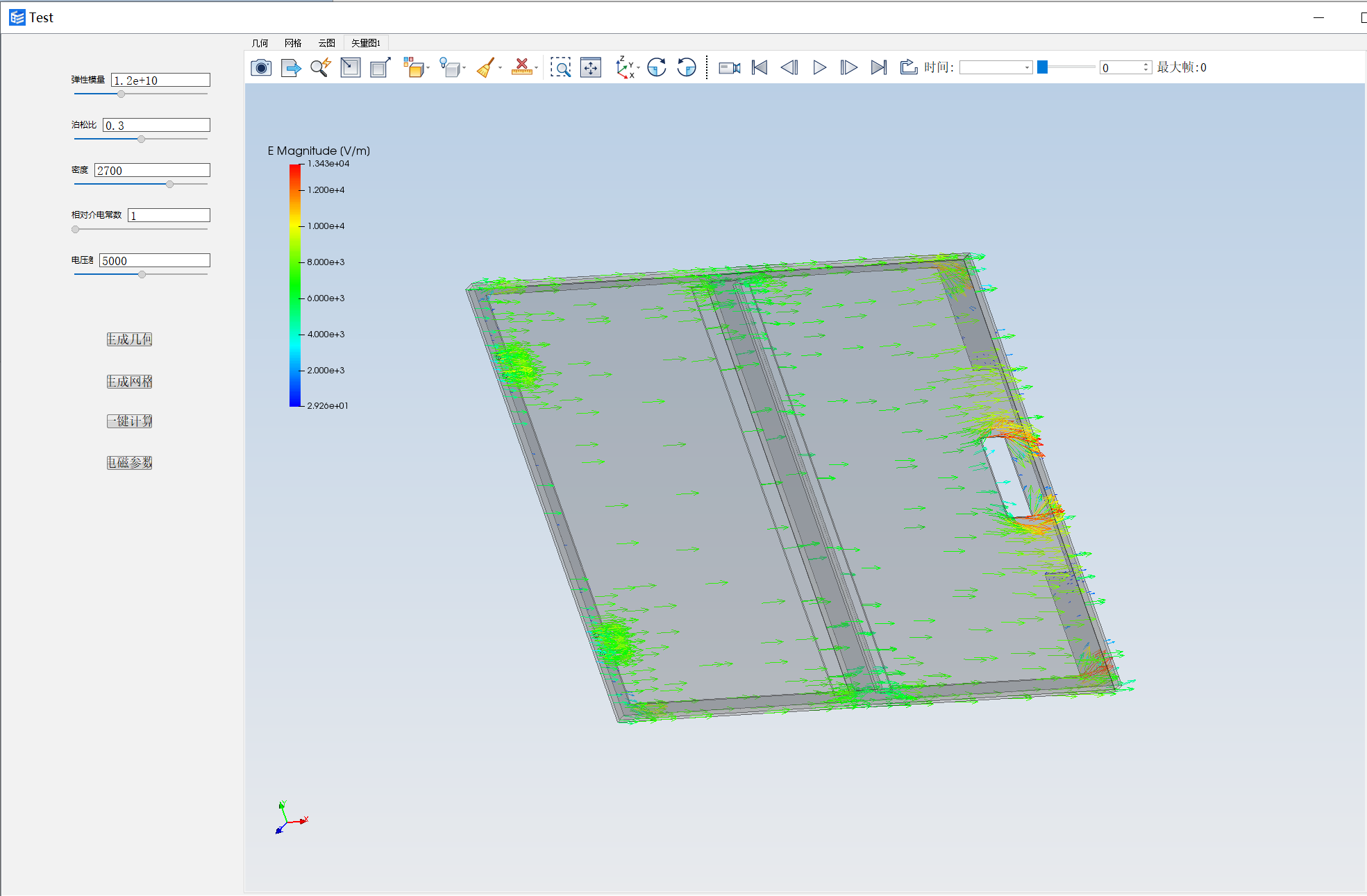Switch to the 网格 tab
Viewport: 1367px width, 896px height.
293,43
